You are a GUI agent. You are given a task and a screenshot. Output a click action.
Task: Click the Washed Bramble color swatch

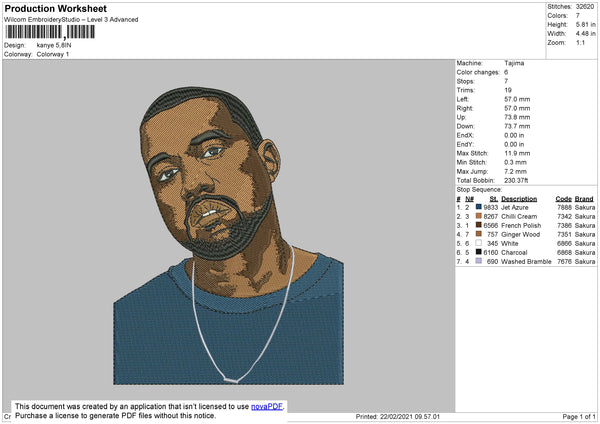coord(478,261)
